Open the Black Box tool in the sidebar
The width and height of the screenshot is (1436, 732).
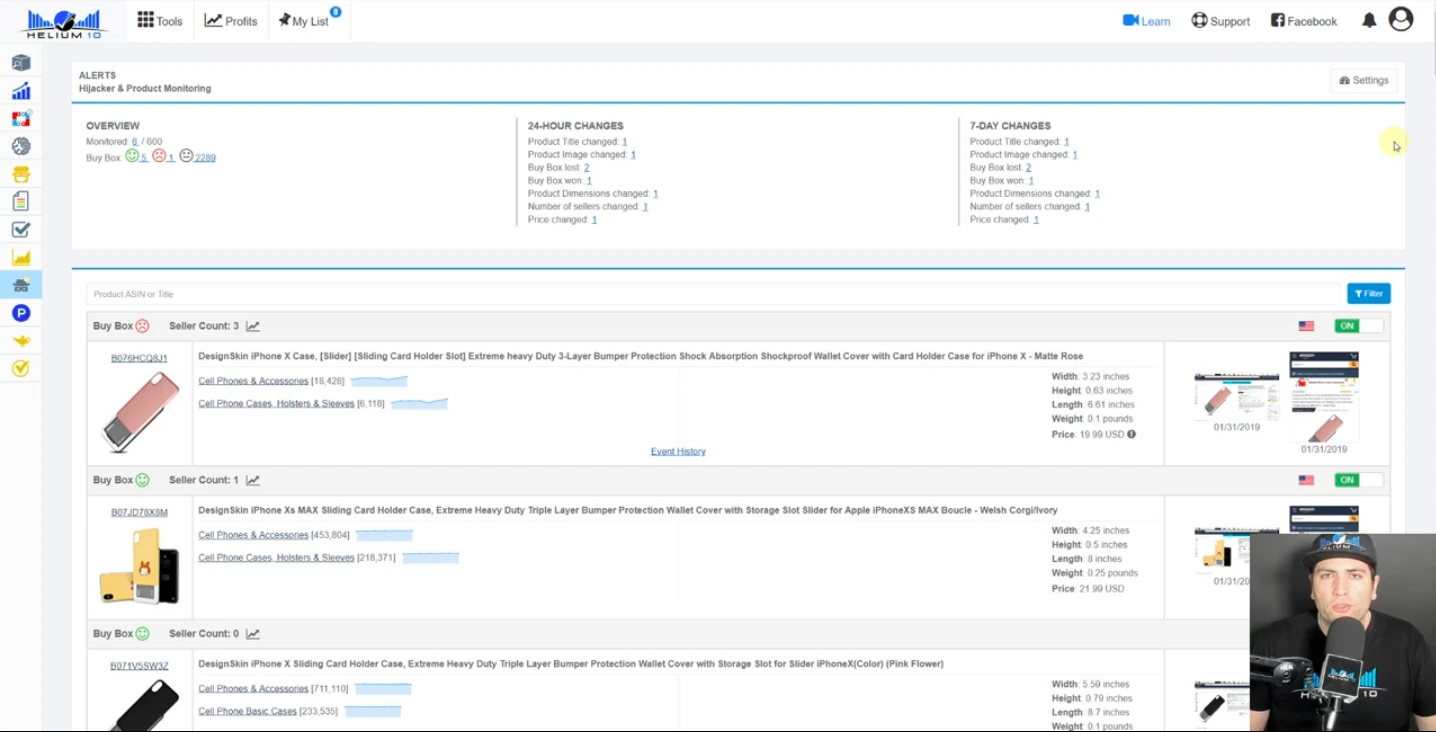pos(22,62)
